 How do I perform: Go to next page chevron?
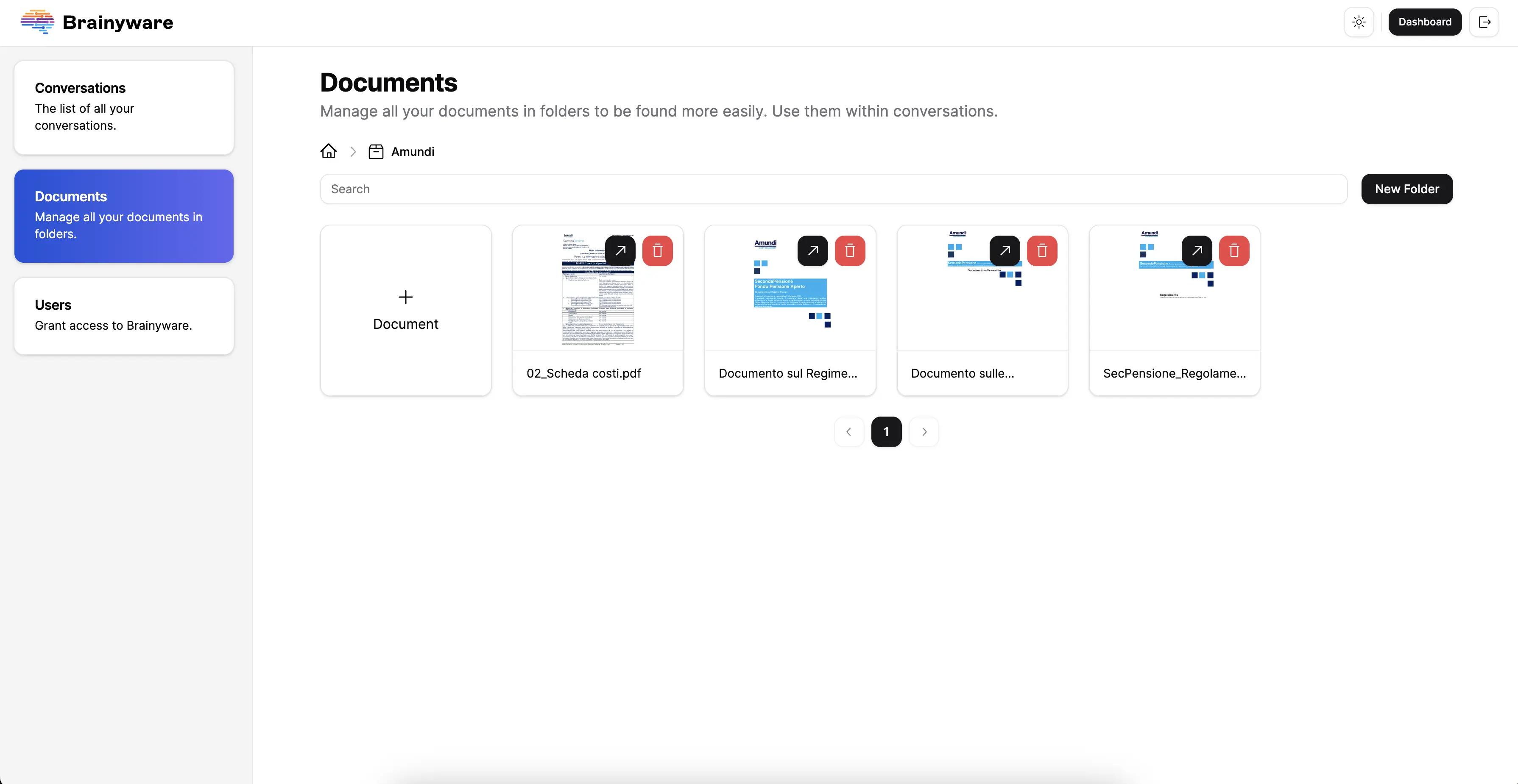coord(924,432)
